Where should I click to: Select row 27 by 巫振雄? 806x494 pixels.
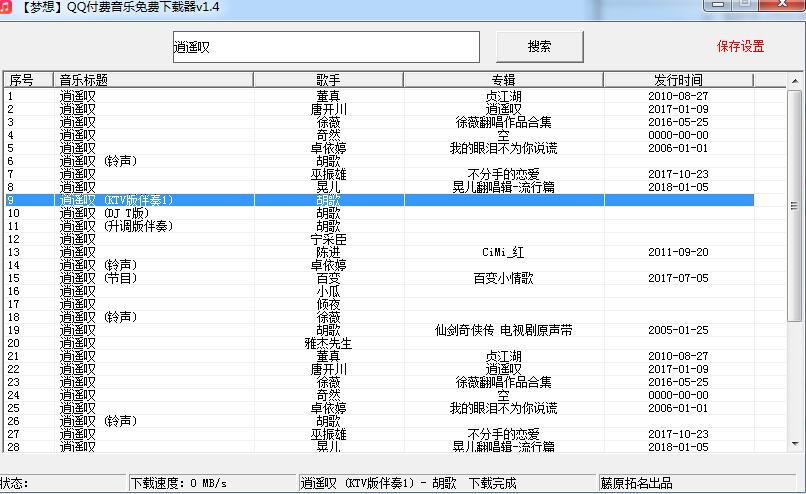pyautogui.click(x=379, y=434)
